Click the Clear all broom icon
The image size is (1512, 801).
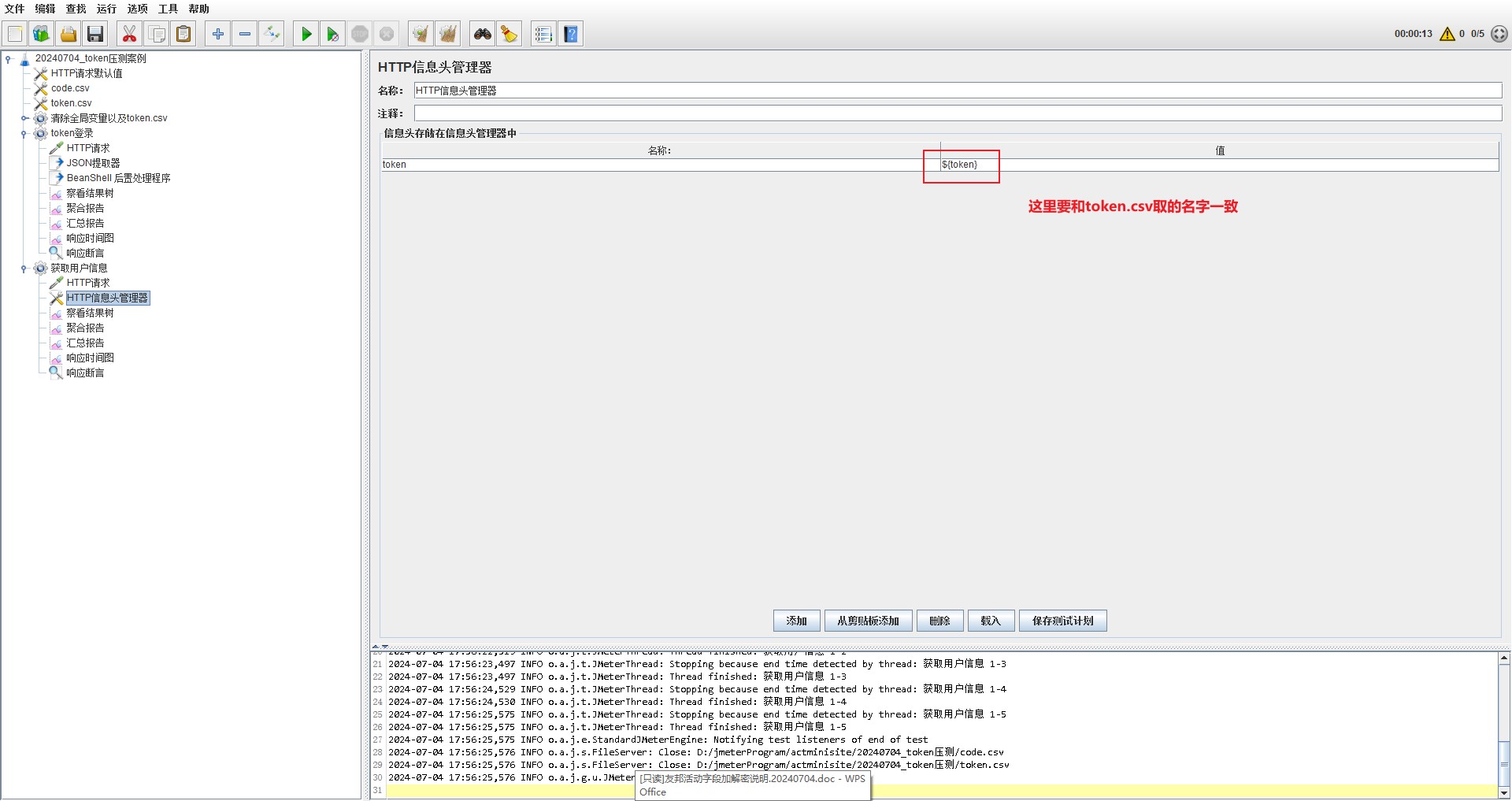coord(447,34)
